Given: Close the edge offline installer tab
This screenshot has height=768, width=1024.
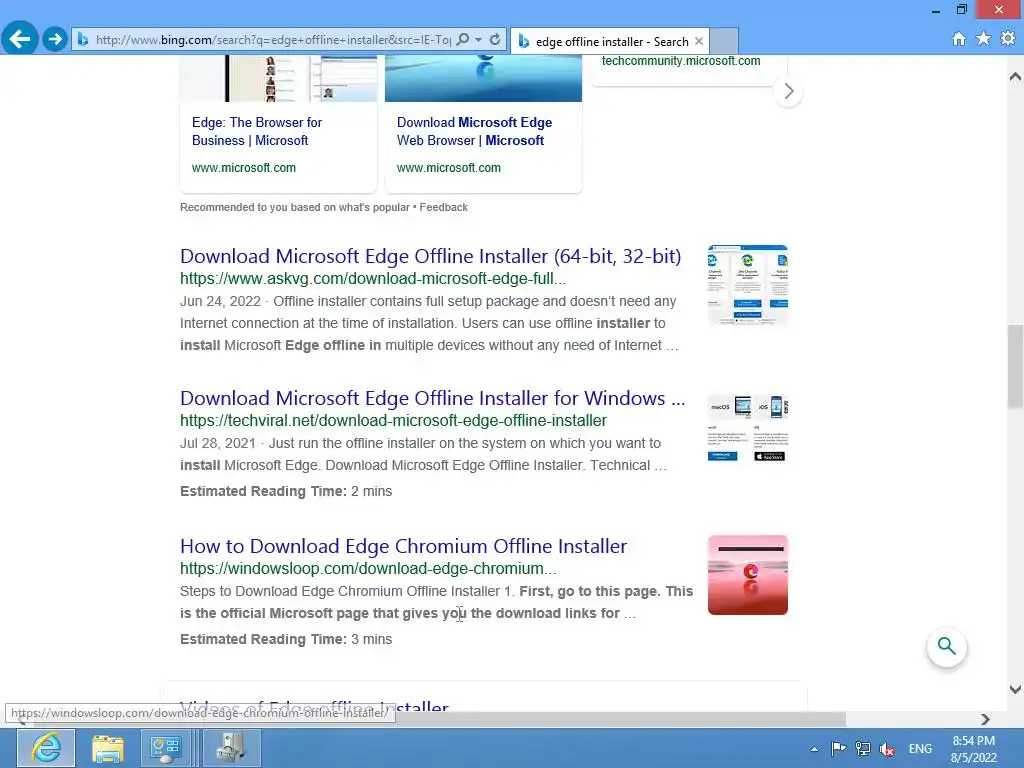Looking at the screenshot, I should [x=699, y=41].
